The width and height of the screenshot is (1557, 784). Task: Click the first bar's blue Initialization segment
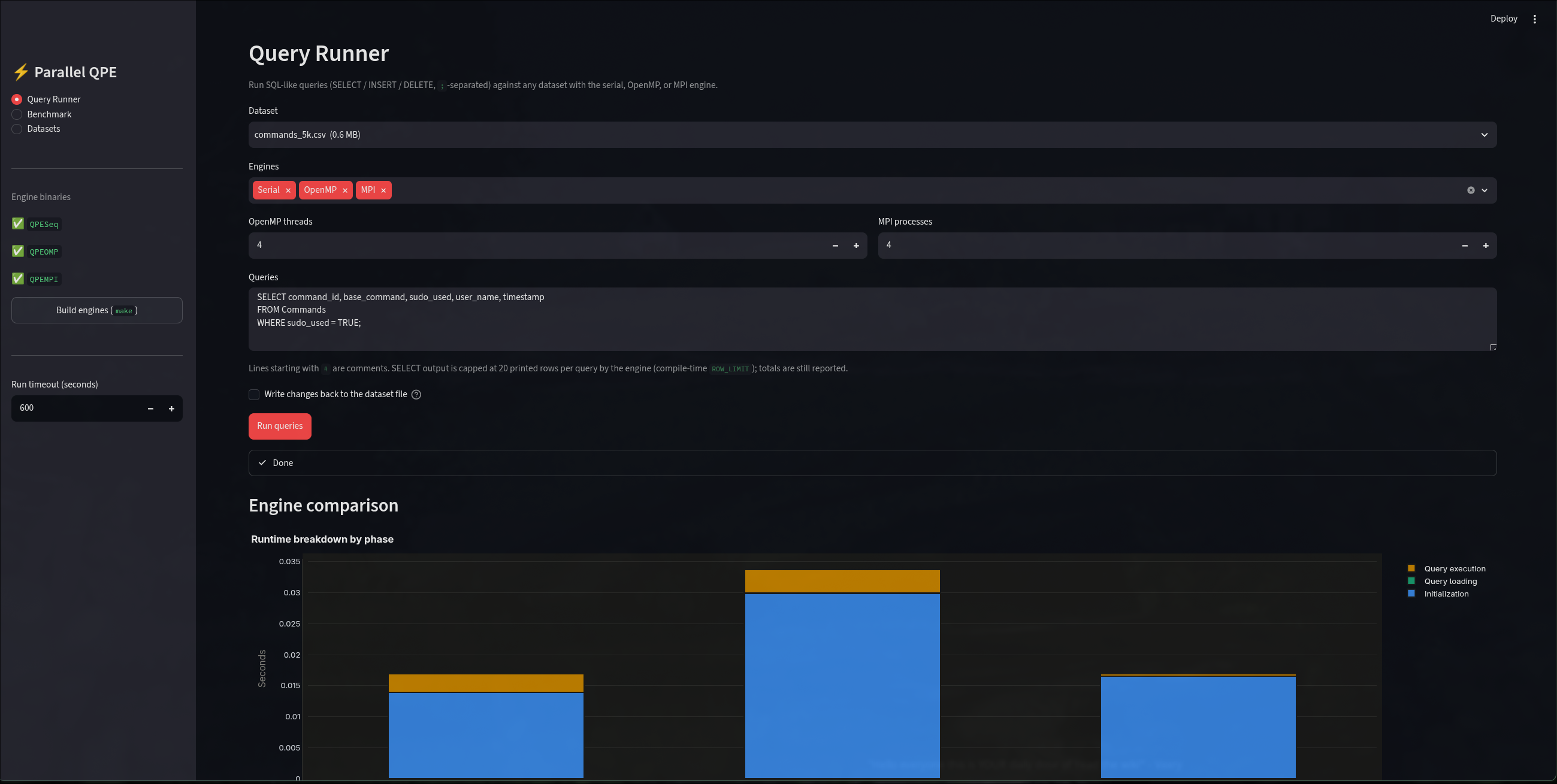click(486, 735)
